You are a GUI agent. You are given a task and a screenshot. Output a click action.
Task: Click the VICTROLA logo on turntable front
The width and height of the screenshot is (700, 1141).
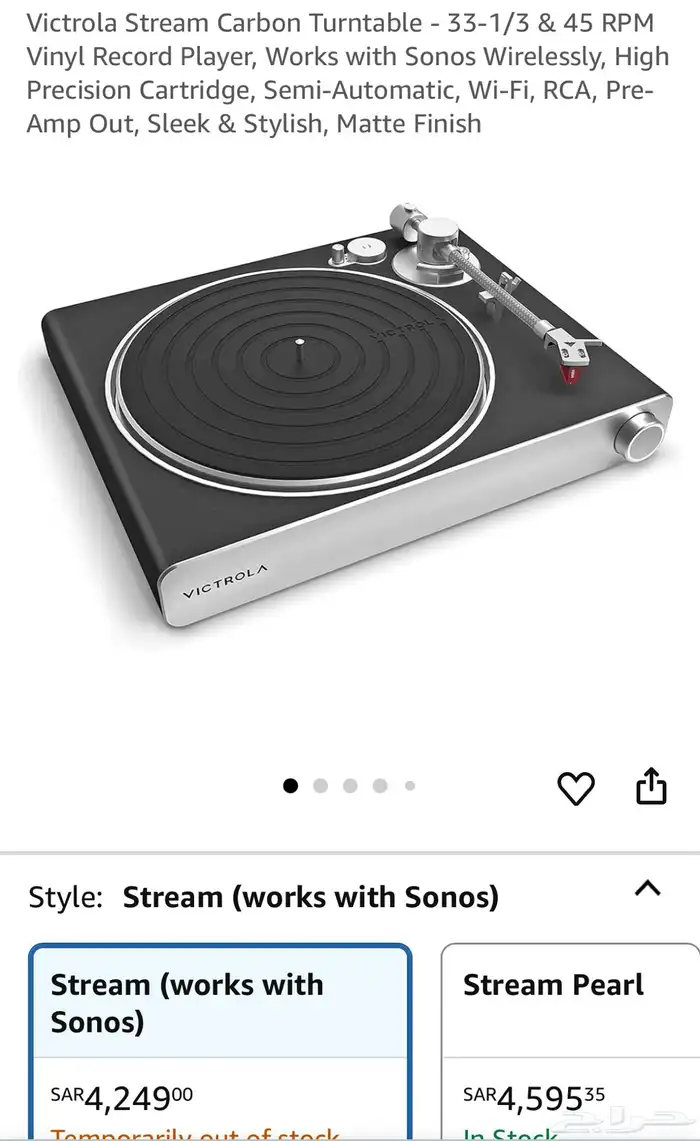(x=224, y=581)
